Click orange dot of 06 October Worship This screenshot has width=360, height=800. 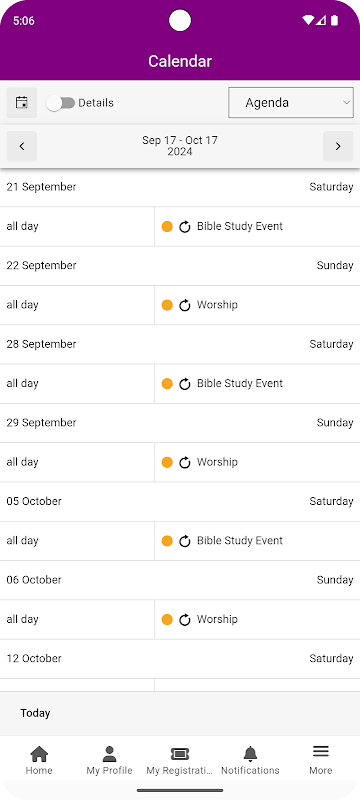tap(167, 619)
